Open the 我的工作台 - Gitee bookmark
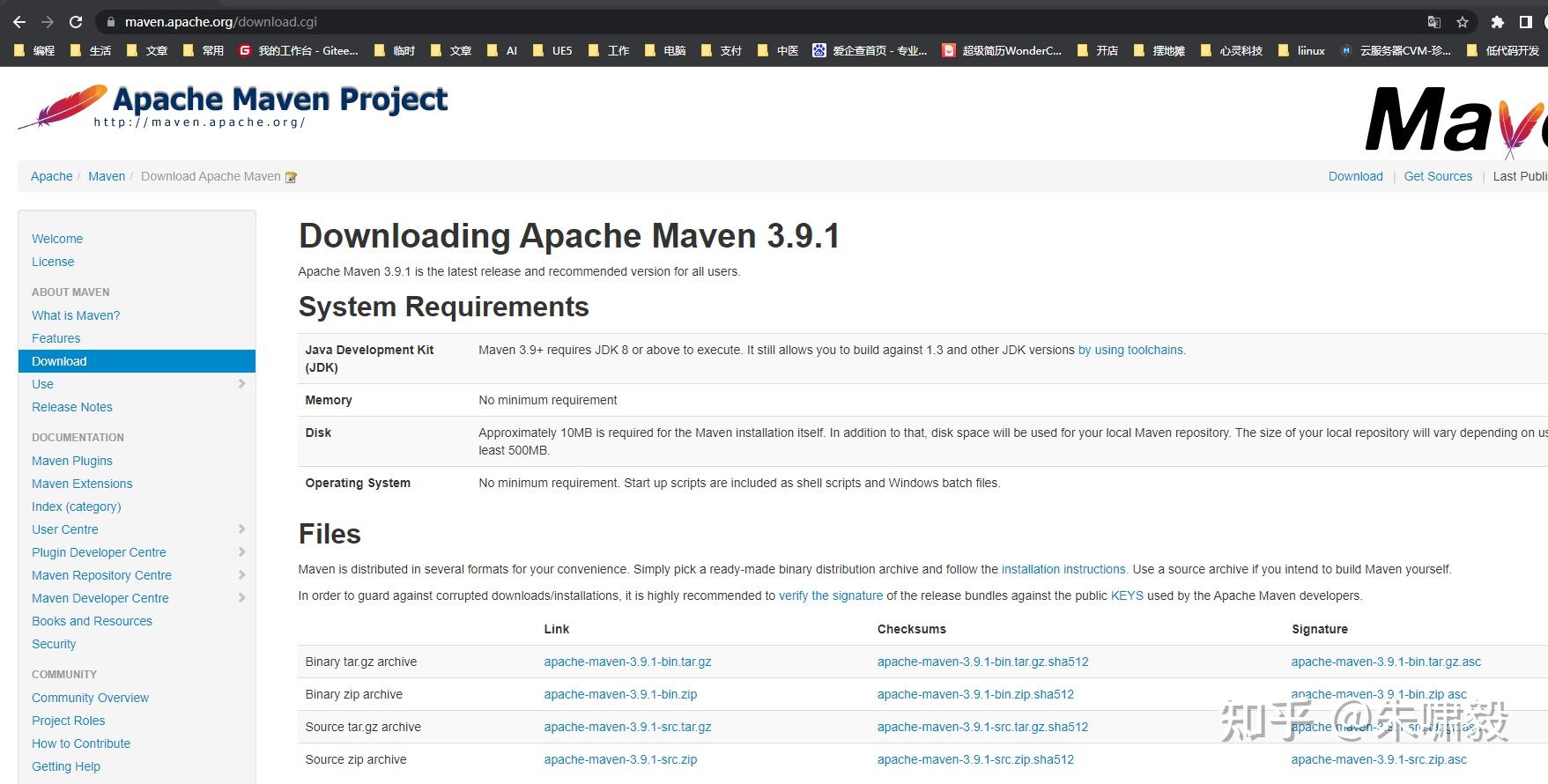This screenshot has width=1548, height=784. click(299, 51)
